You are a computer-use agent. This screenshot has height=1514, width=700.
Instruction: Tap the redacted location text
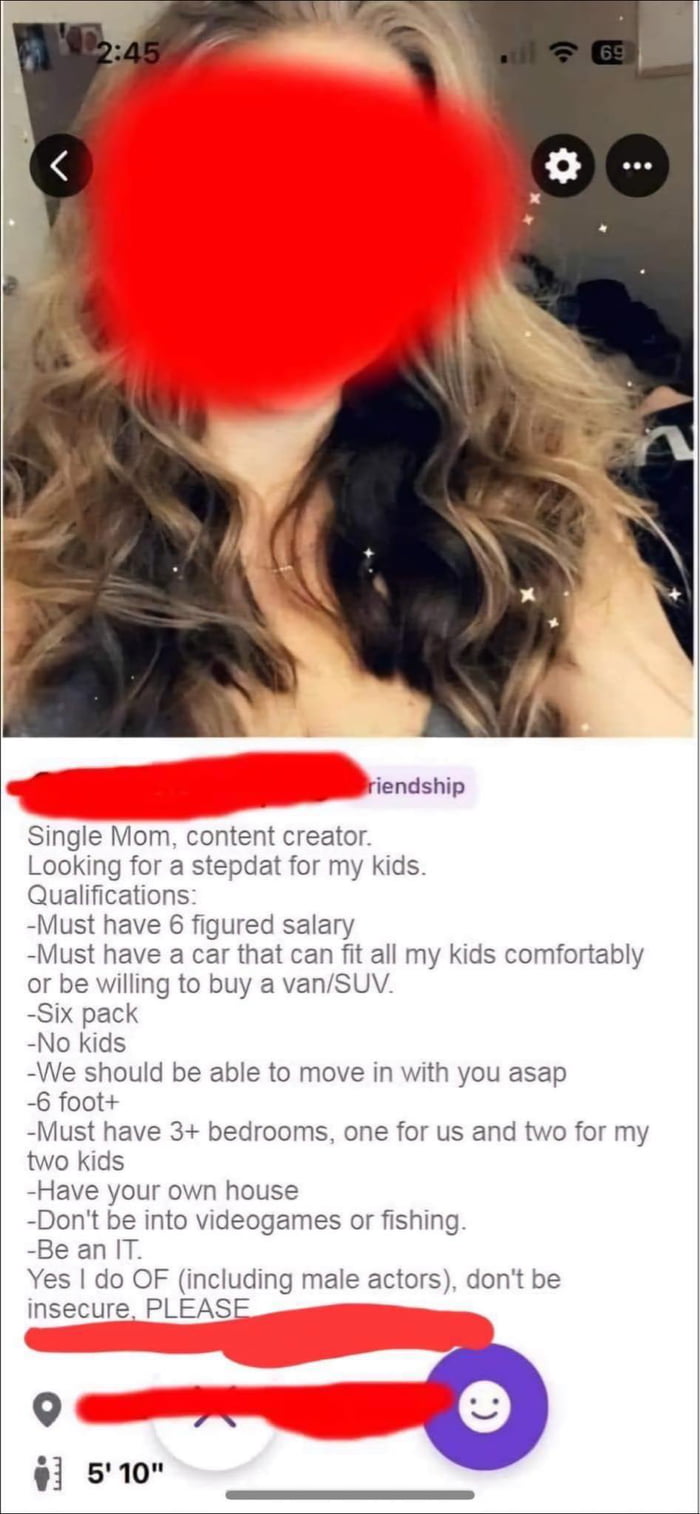pos(262,1409)
